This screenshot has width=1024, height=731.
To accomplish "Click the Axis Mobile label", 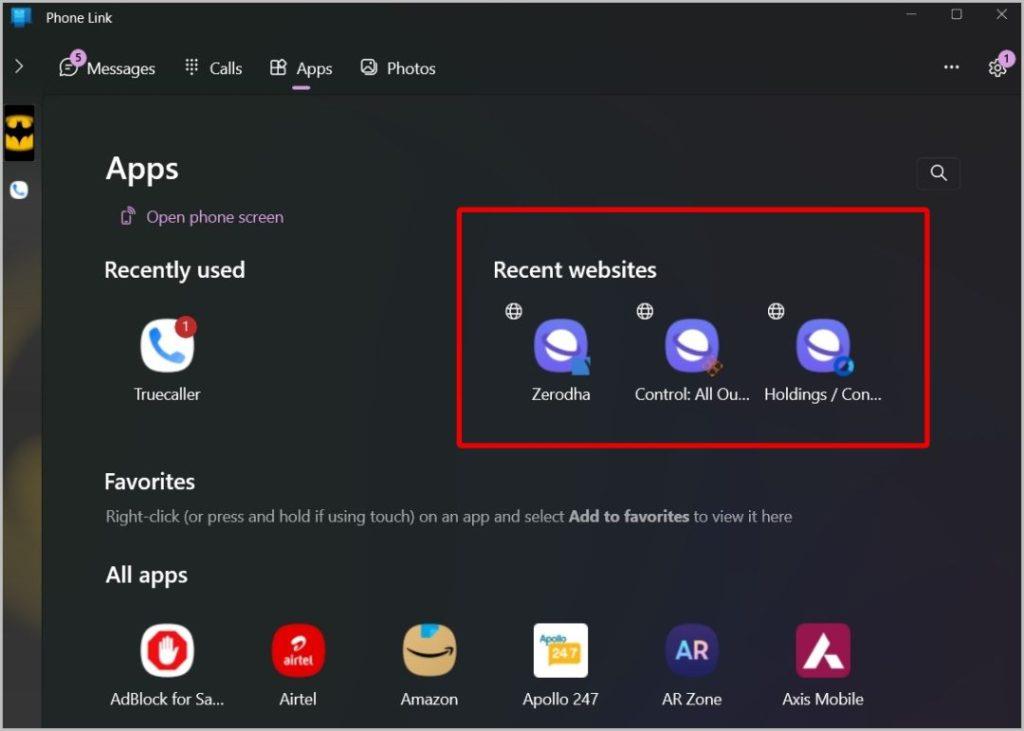I will coord(823,700).
